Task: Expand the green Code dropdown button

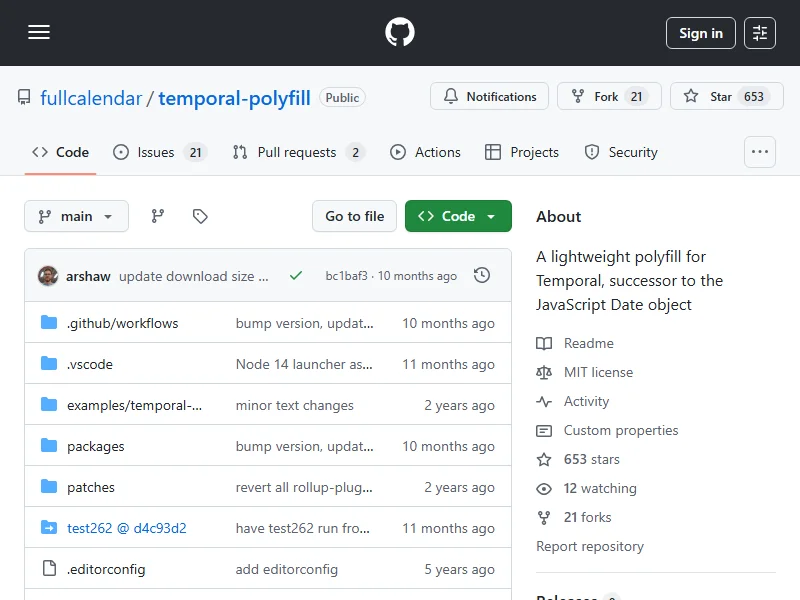Action: (x=458, y=216)
